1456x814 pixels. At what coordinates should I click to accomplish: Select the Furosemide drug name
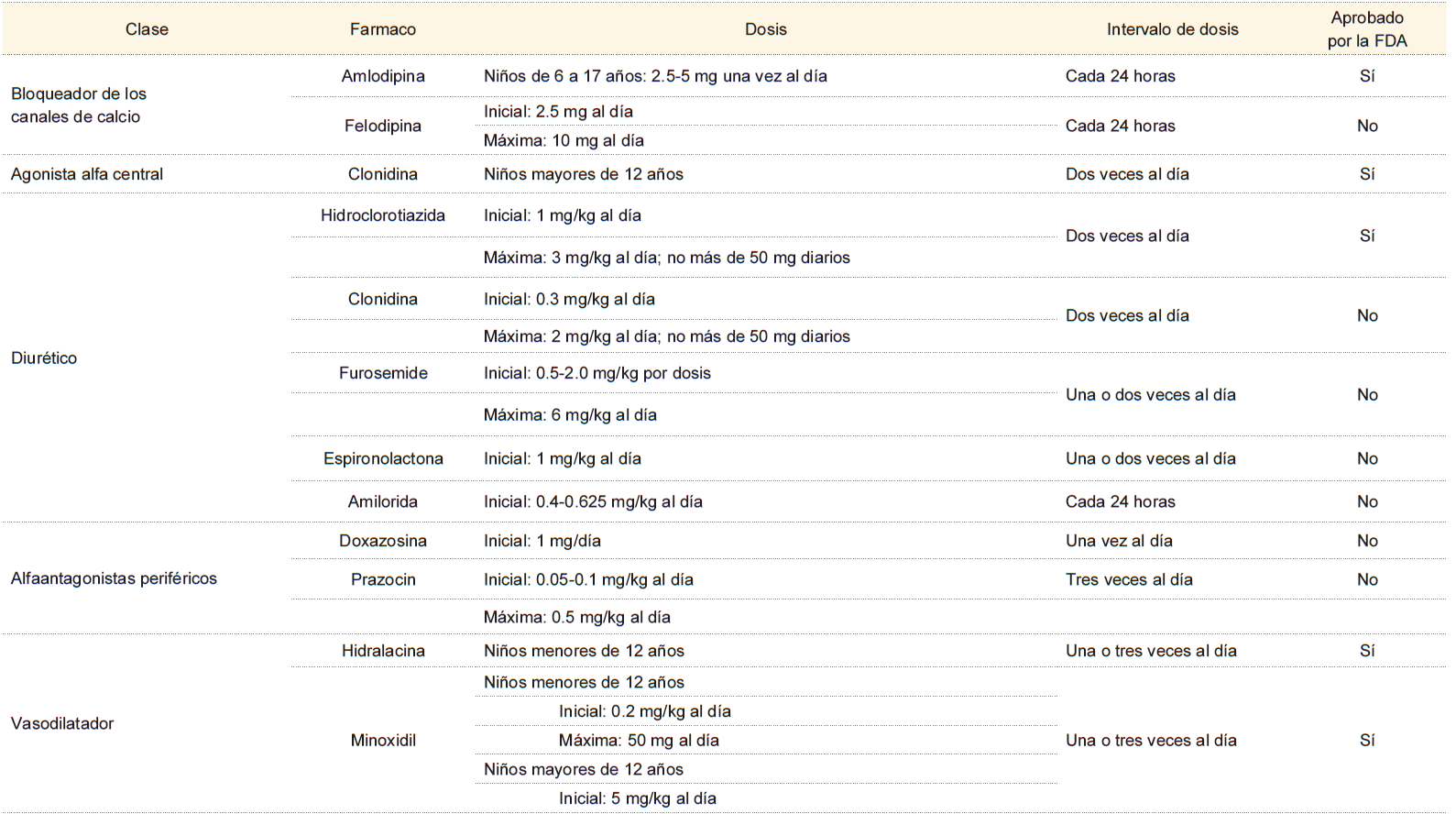383,373
